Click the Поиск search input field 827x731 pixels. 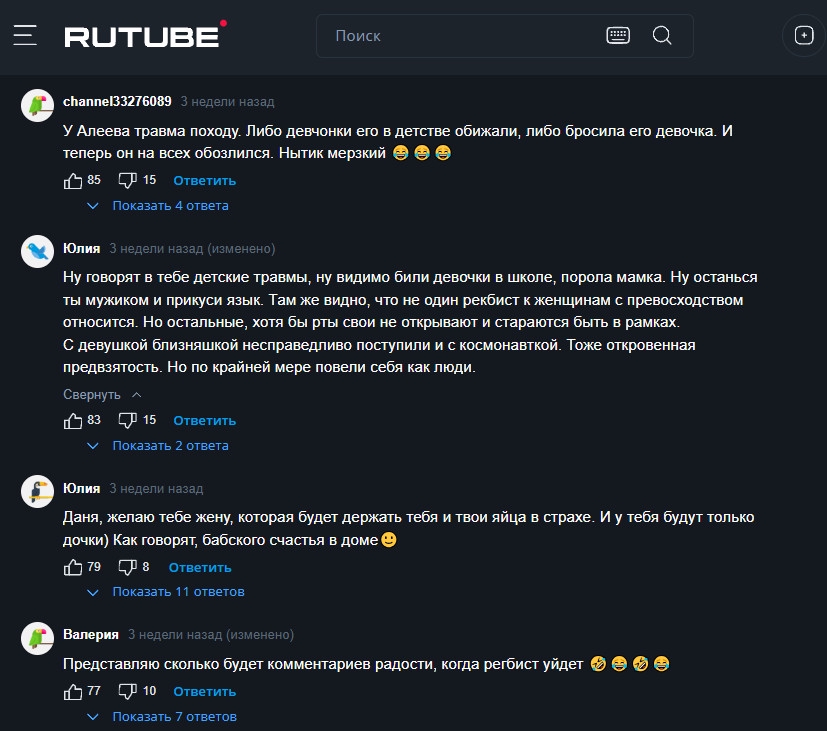464,36
